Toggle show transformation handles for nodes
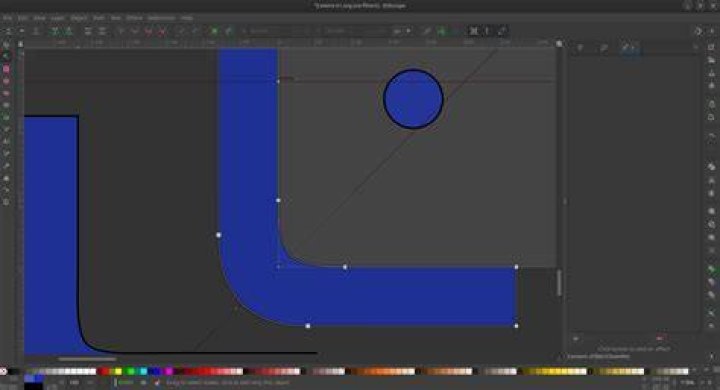Image resolution: width=720 pixels, height=390 pixels. pos(473,31)
